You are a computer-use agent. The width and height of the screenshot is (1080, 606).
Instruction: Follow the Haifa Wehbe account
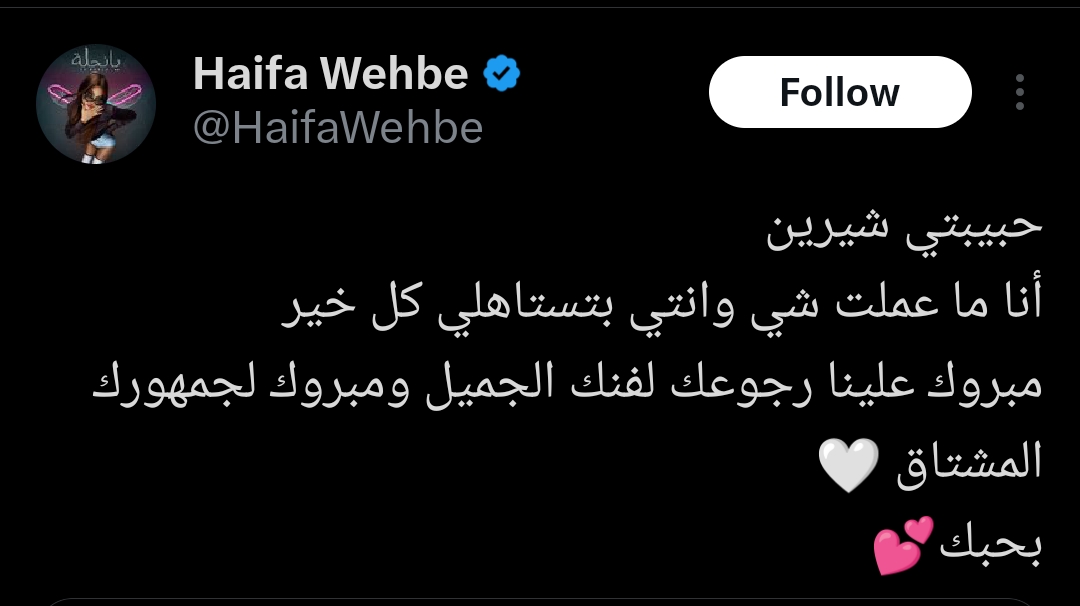pos(840,92)
